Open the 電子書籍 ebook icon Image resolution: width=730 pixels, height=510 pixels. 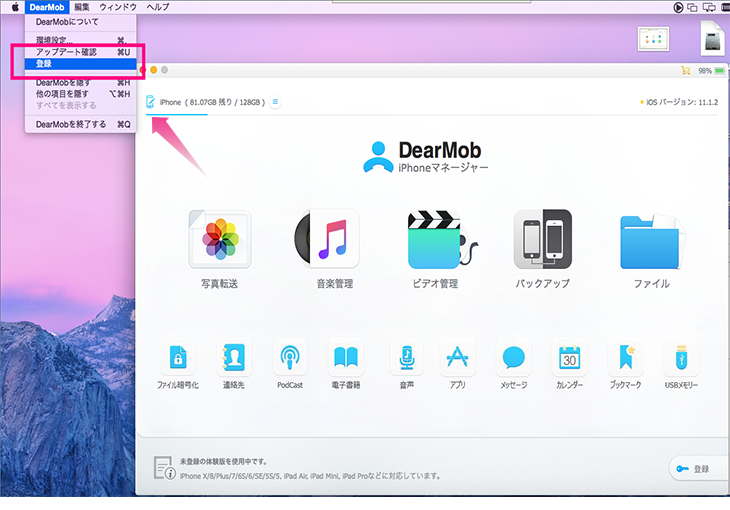tap(346, 358)
